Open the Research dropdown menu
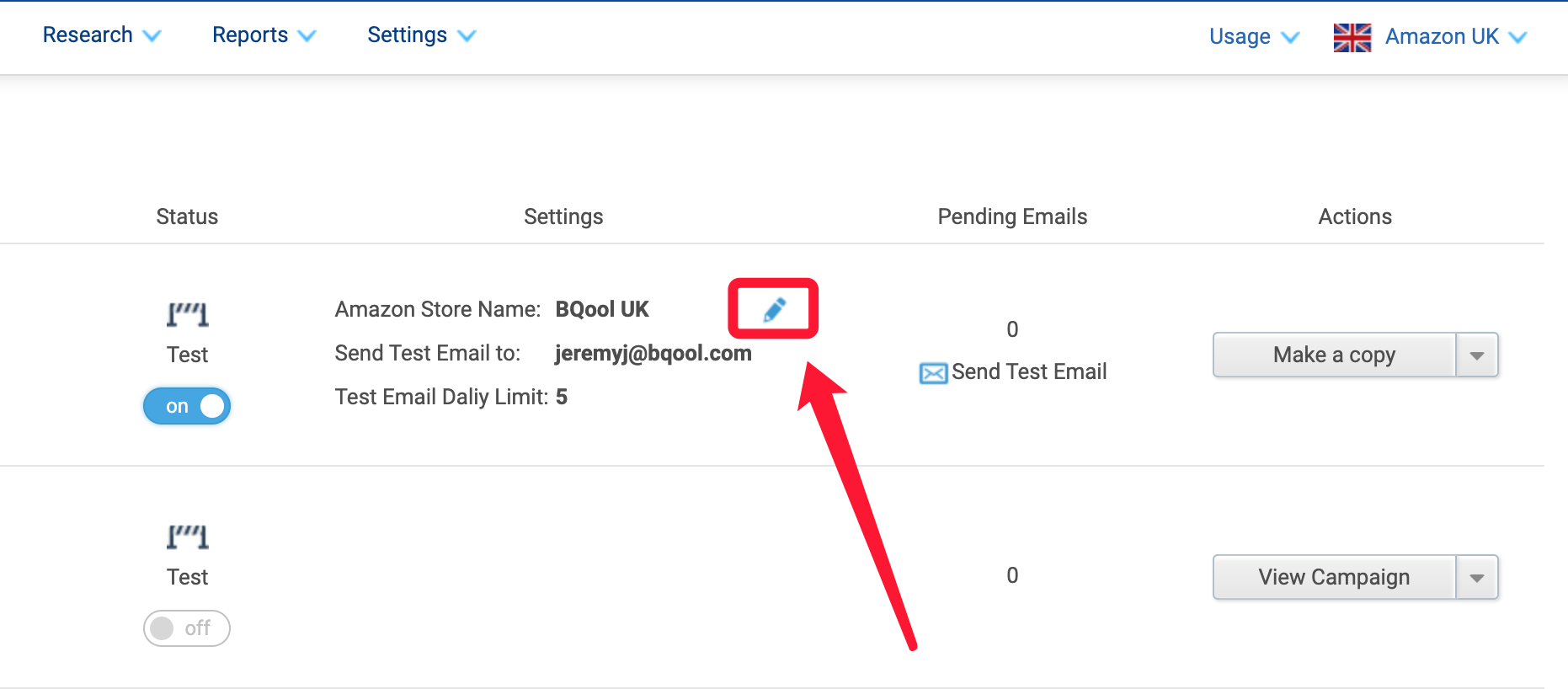This screenshot has width=1568, height=689. point(102,35)
